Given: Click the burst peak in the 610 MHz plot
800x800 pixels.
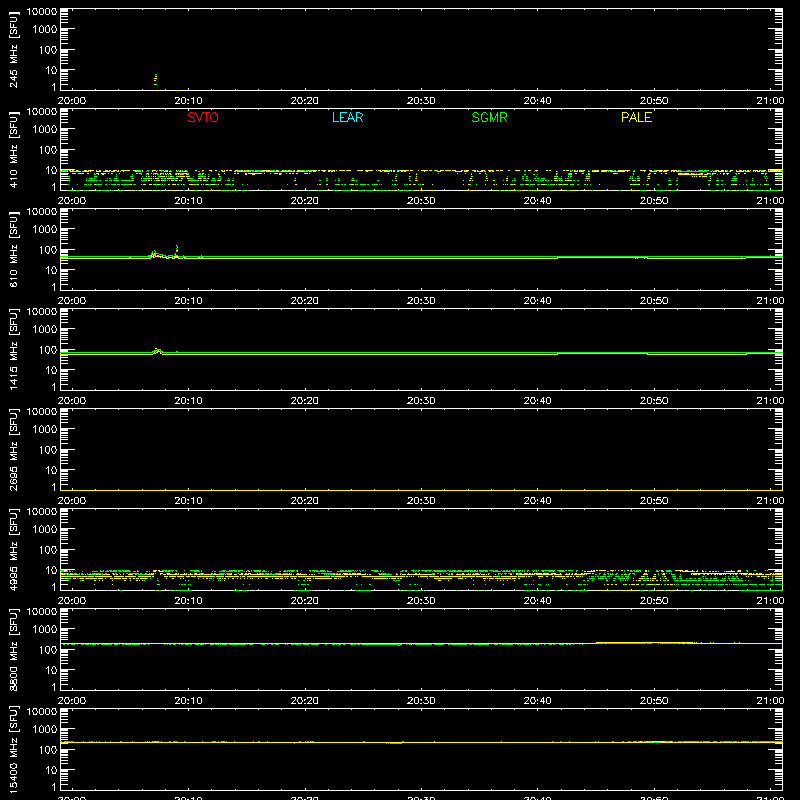Looking at the screenshot, I should (x=177, y=249).
